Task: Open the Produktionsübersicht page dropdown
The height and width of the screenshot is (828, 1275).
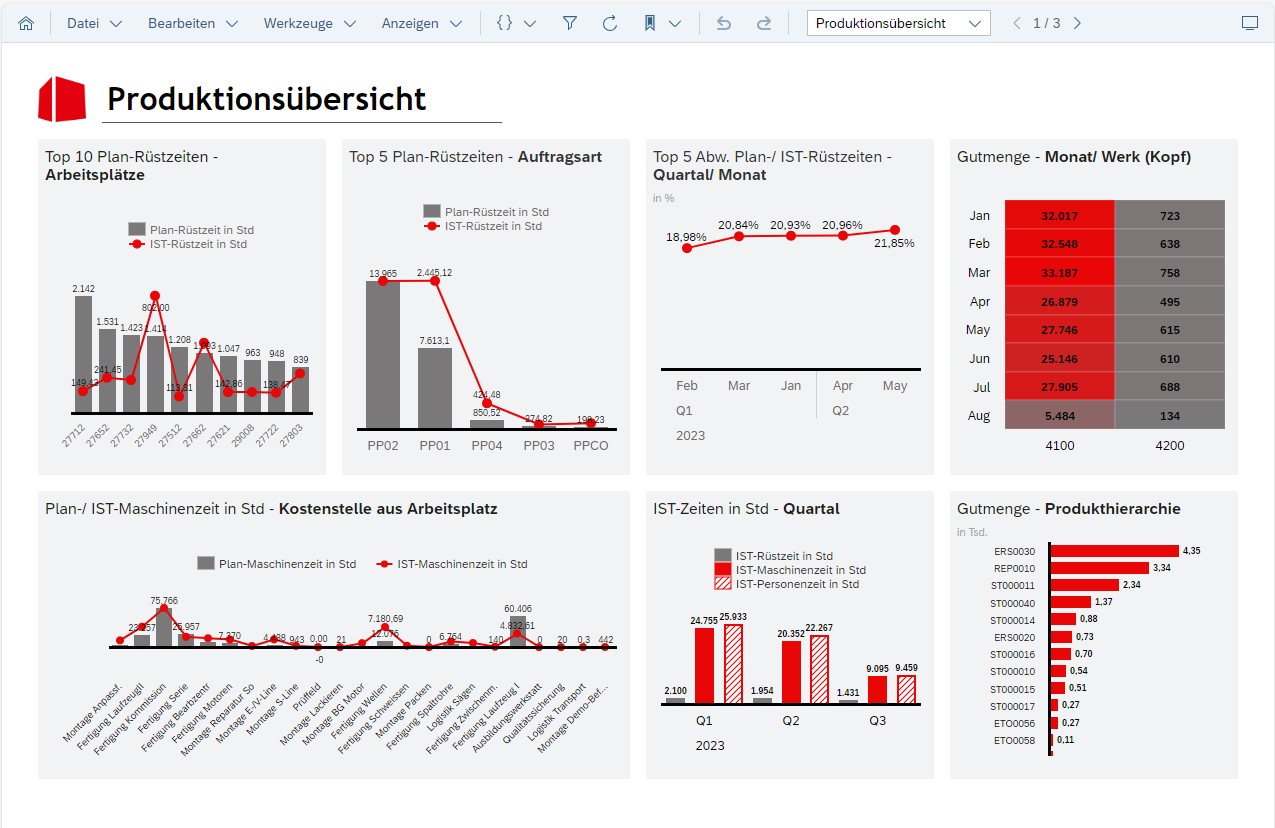Action: tap(897, 22)
